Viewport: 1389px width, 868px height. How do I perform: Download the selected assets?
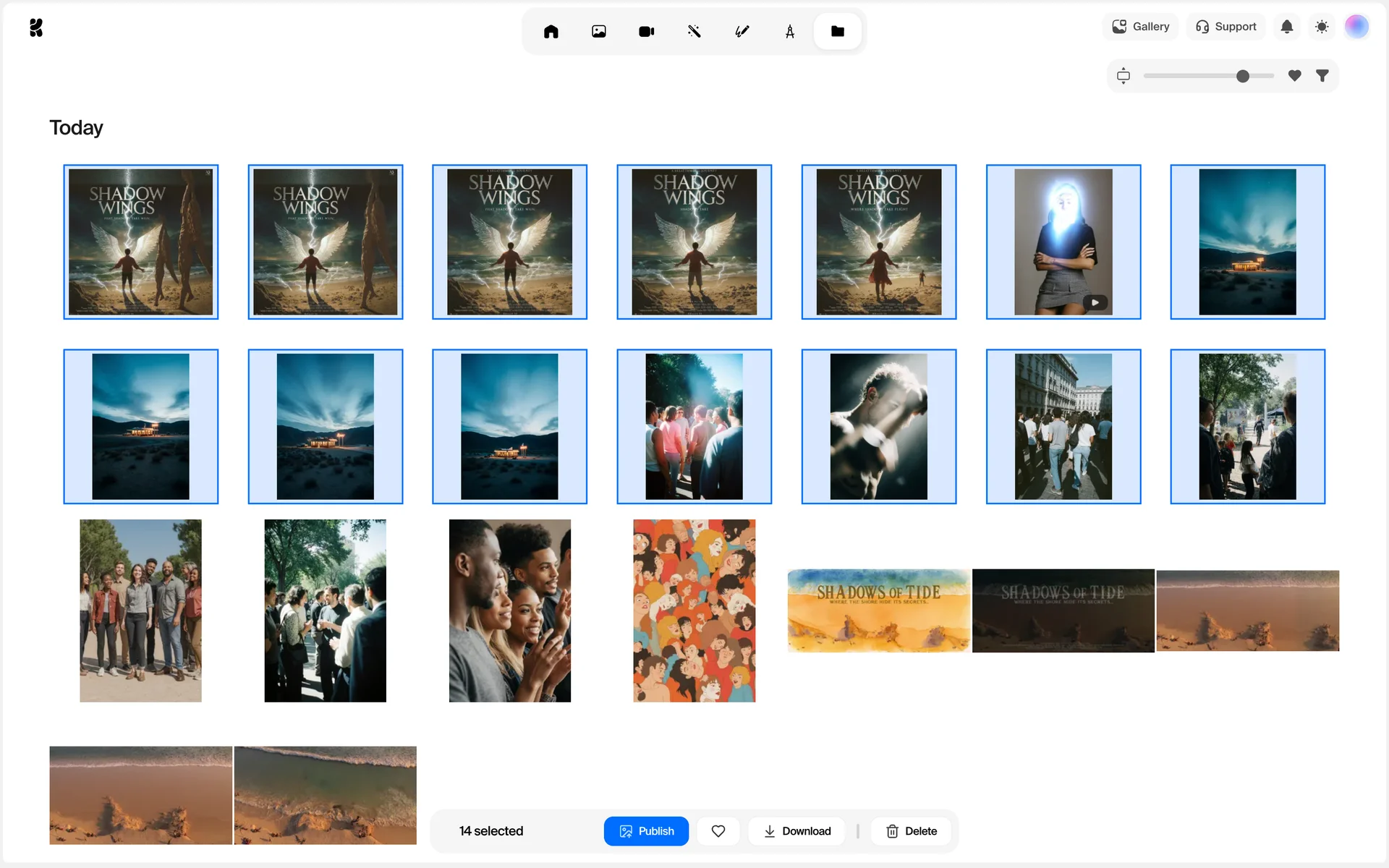click(797, 831)
